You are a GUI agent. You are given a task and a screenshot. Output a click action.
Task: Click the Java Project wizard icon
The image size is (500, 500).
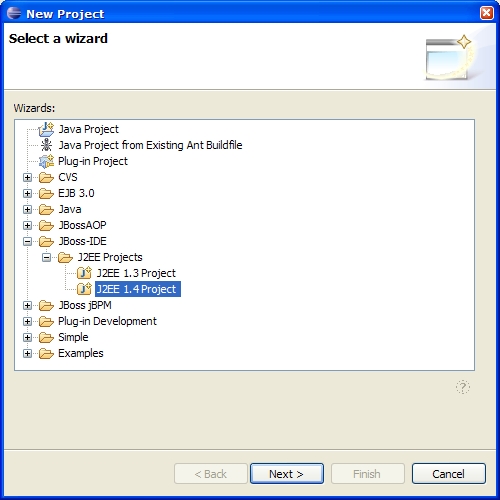[x=46, y=129]
